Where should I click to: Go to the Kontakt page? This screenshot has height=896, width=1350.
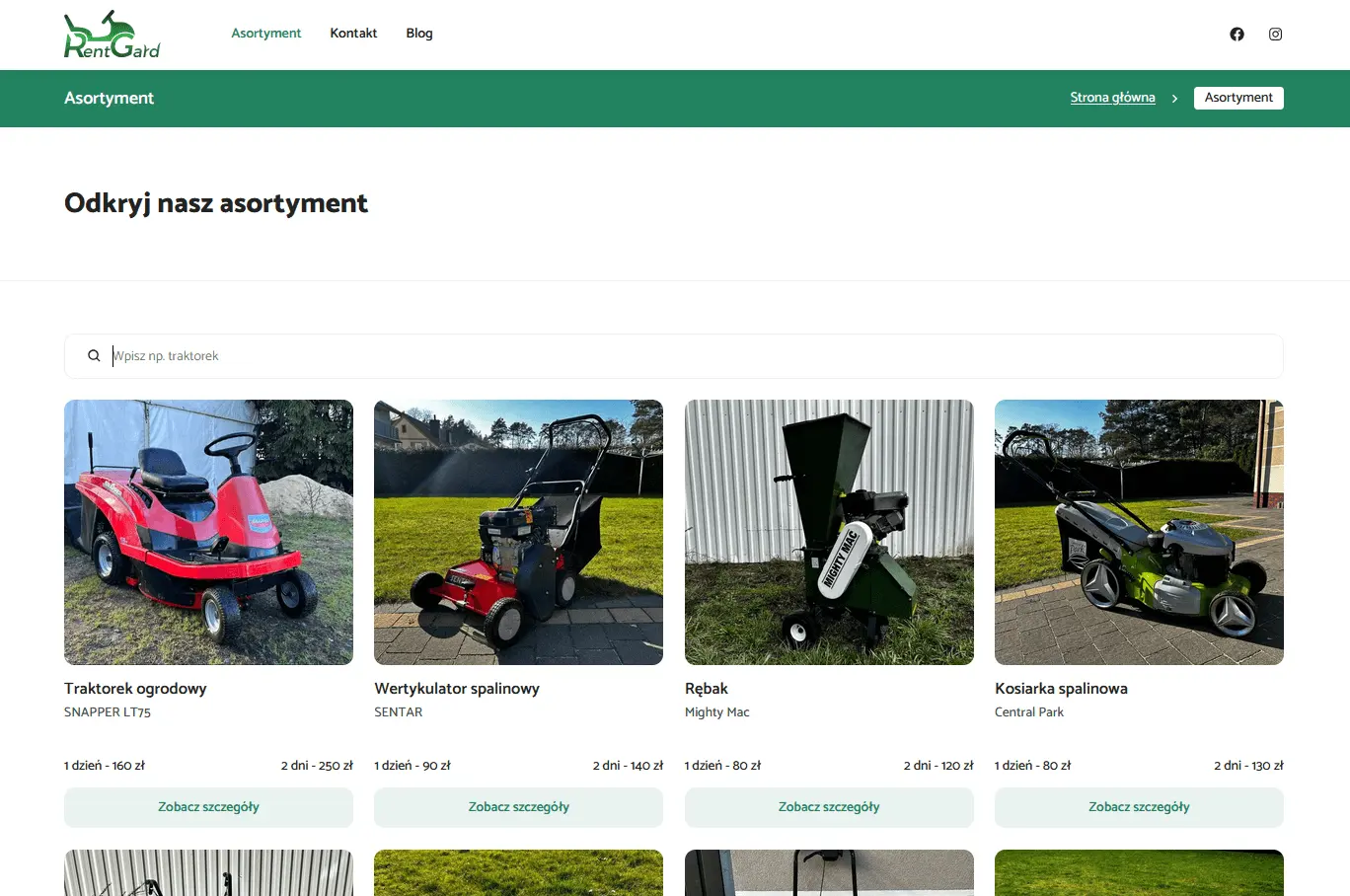click(353, 34)
